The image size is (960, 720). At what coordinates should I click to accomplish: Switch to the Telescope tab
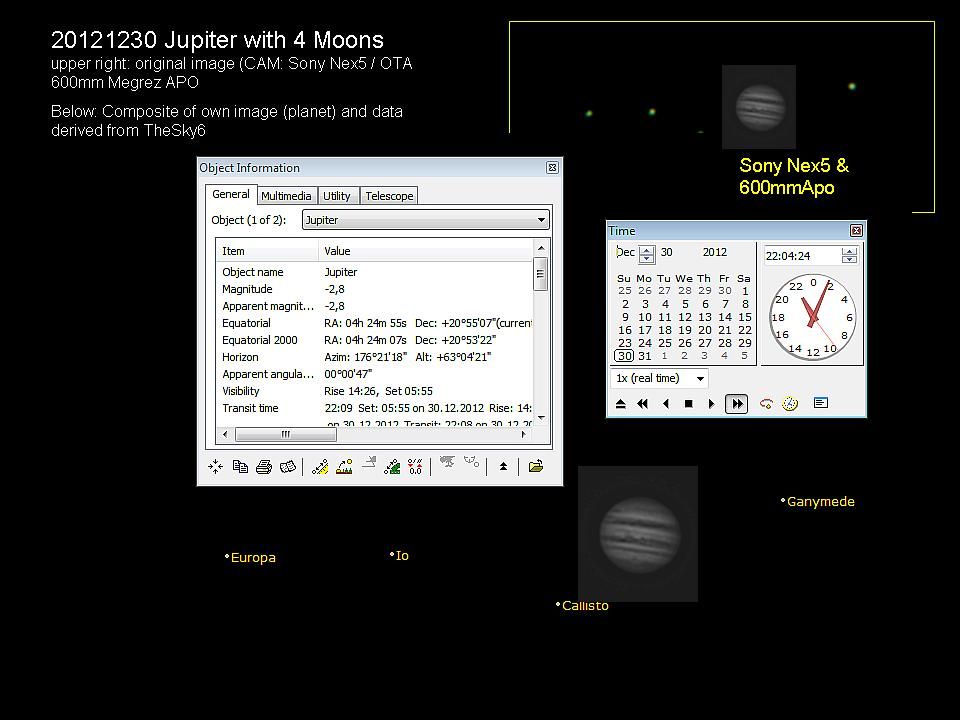(x=389, y=195)
